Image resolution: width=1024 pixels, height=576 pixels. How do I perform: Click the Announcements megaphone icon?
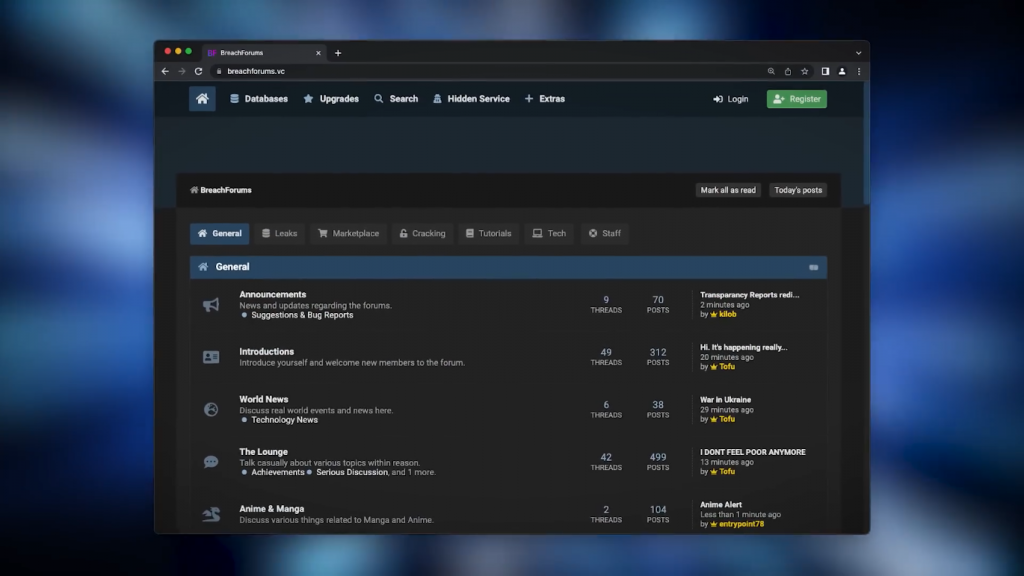click(x=211, y=305)
